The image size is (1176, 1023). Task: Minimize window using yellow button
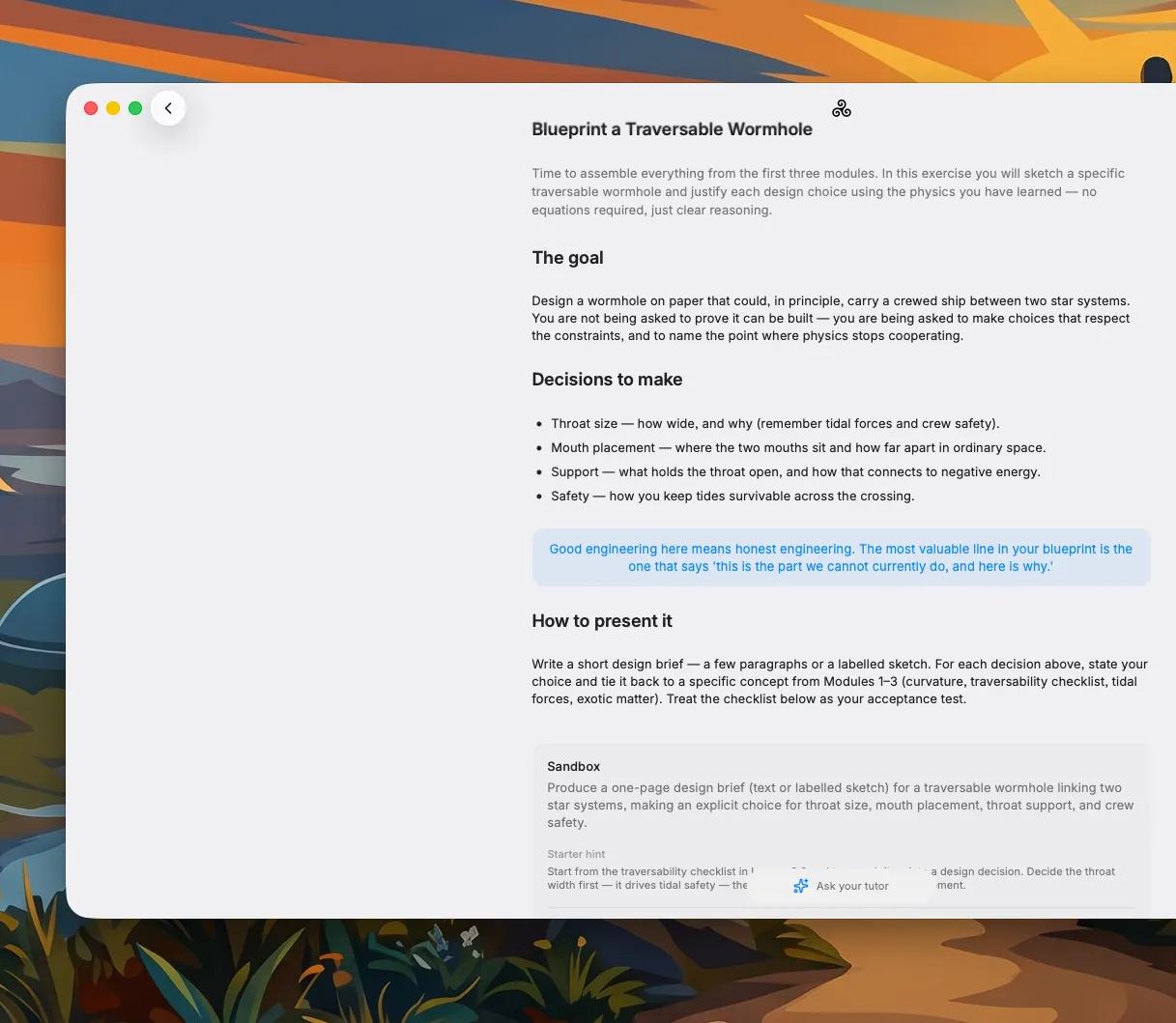click(x=113, y=108)
